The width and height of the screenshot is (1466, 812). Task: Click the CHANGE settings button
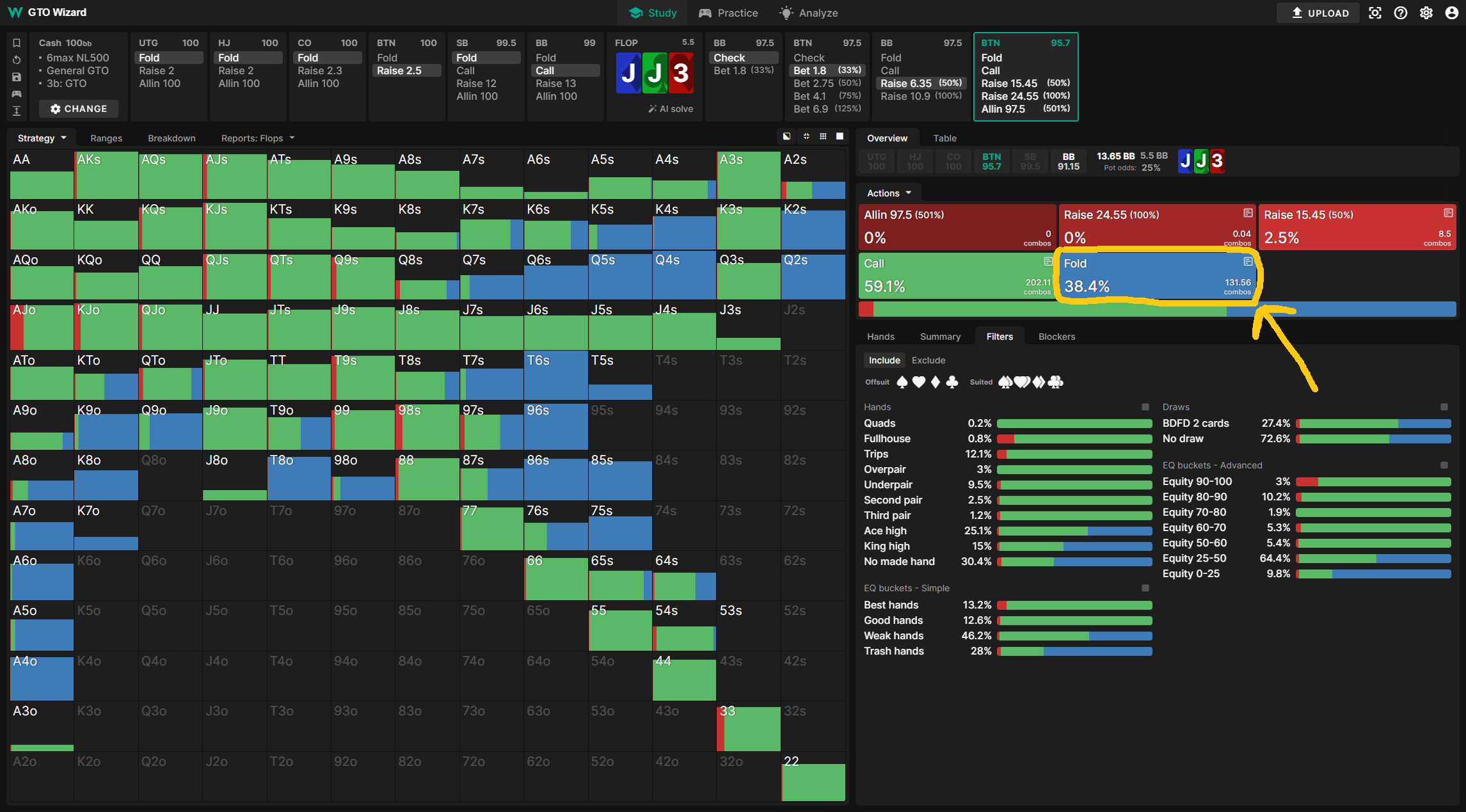click(79, 109)
